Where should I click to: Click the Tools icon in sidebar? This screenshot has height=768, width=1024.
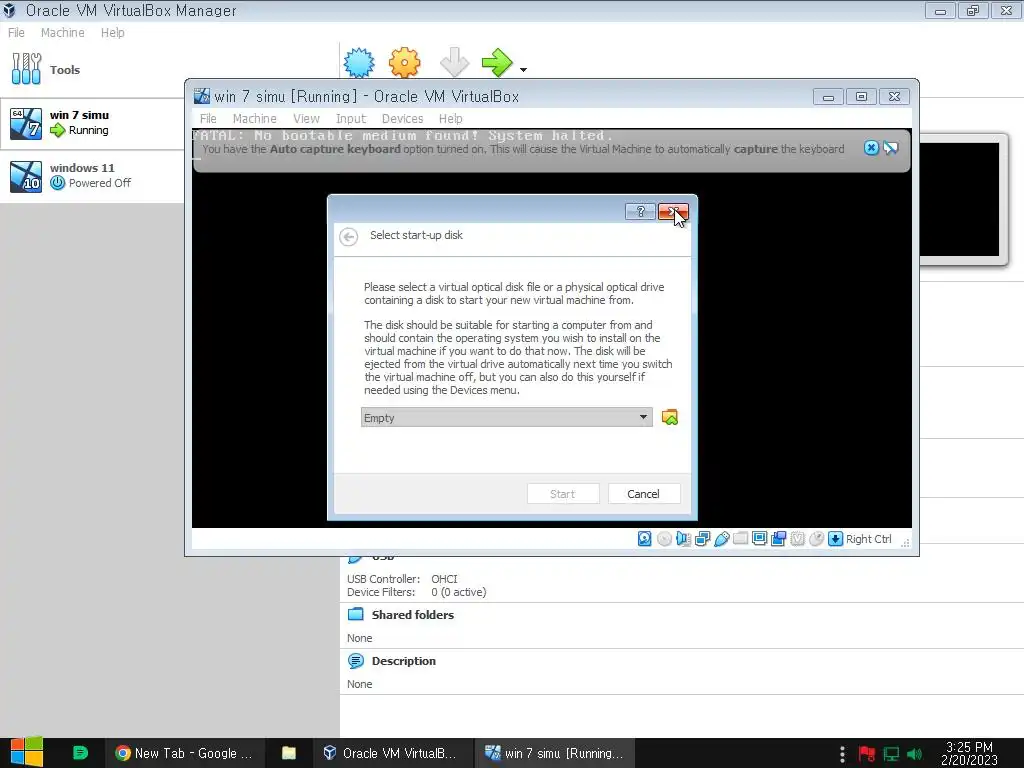click(x=26, y=69)
